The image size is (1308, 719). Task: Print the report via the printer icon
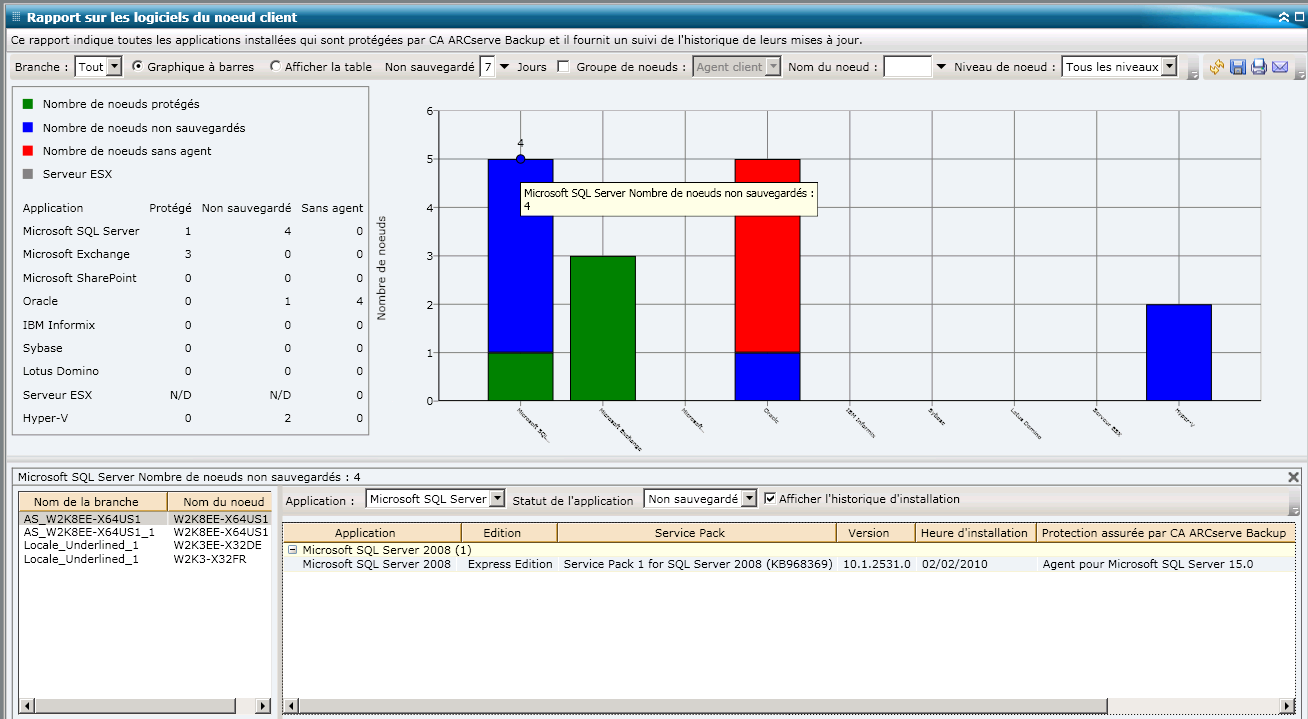pos(1258,67)
